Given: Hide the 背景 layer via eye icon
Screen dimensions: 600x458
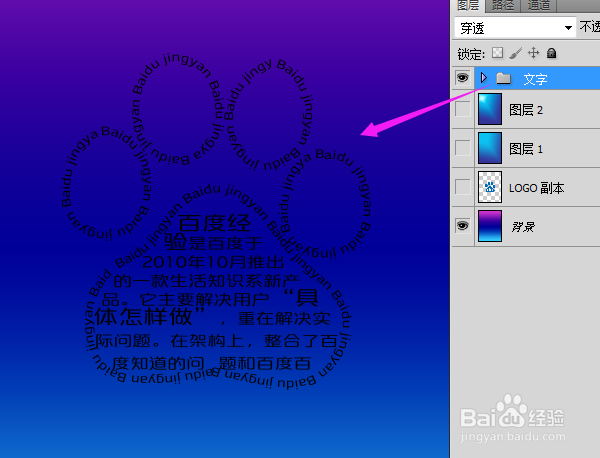Looking at the screenshot, I should coord(463,226).
